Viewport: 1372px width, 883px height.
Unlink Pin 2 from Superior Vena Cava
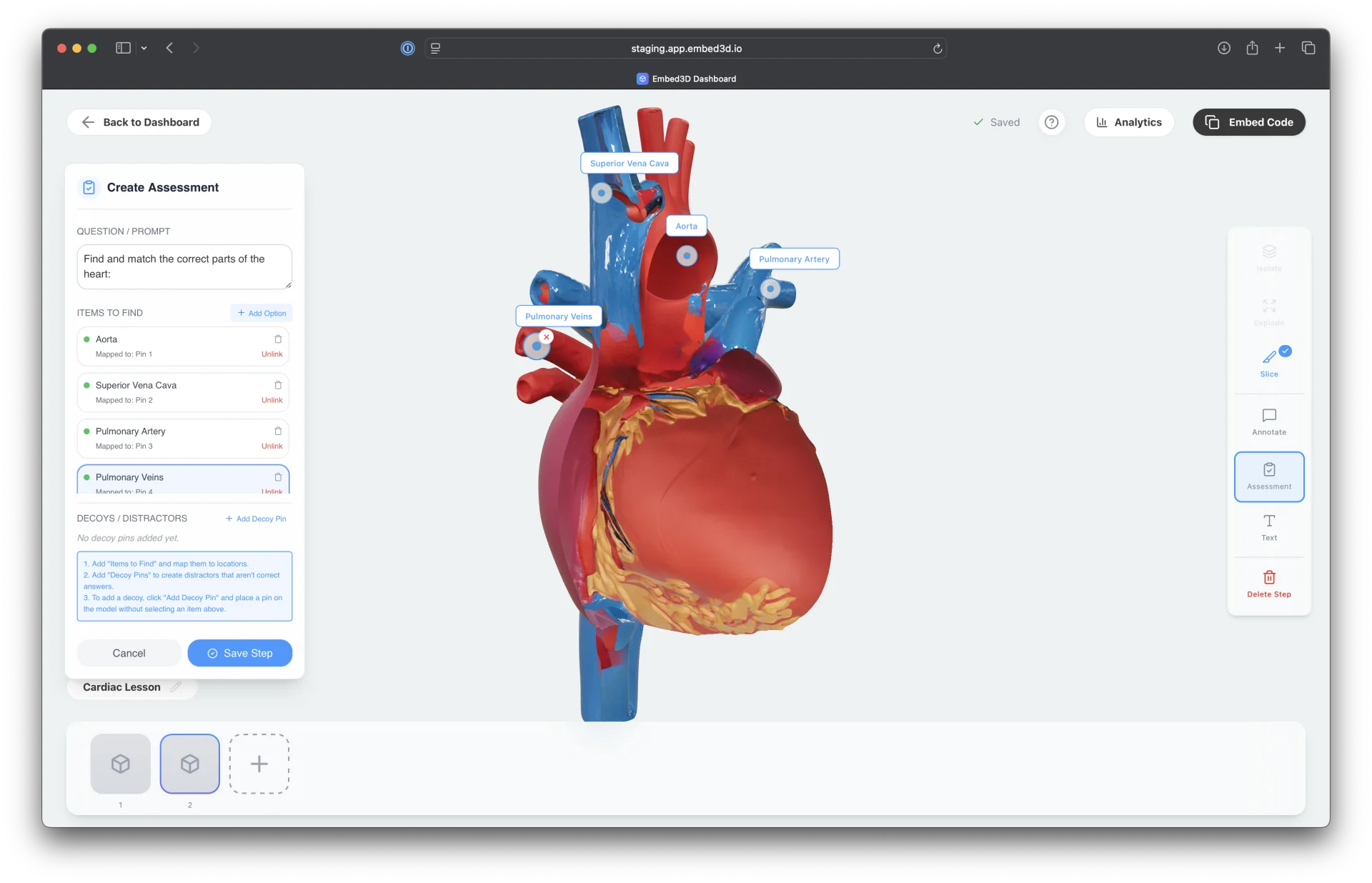point(272,400)
